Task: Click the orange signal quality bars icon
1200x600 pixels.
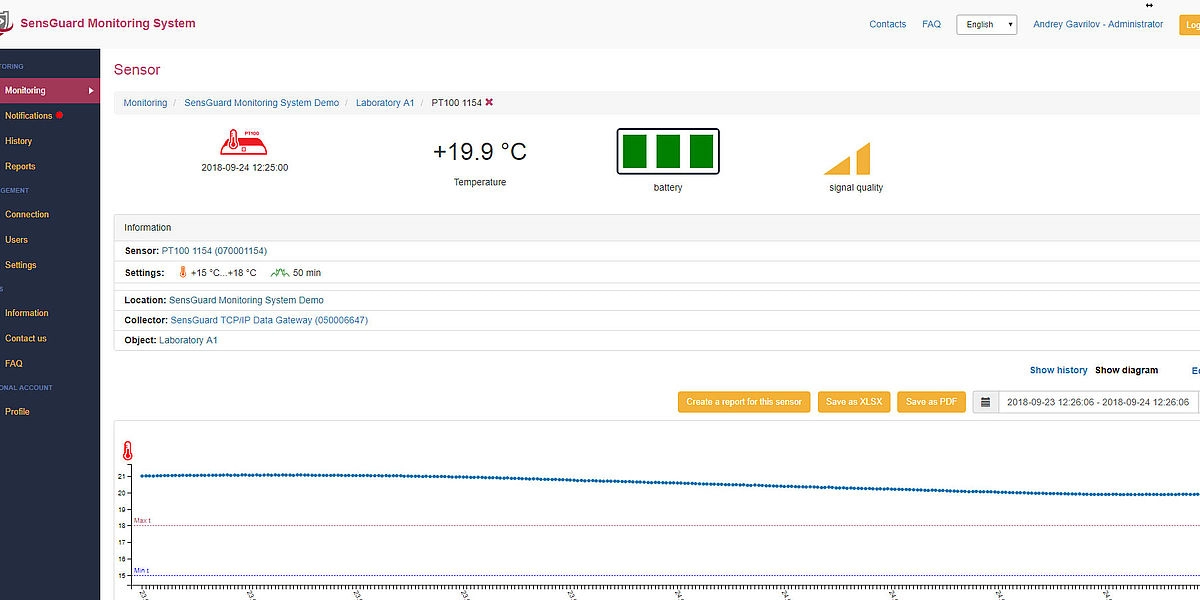Action: [848, 159]
